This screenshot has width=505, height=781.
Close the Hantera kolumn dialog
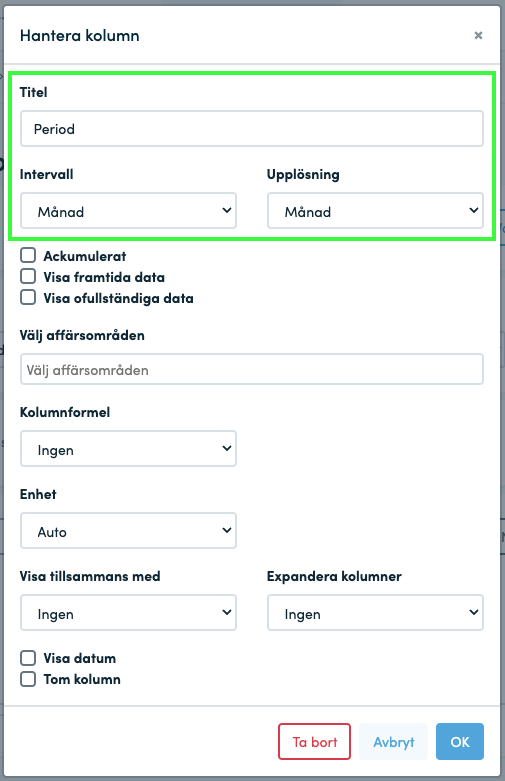coord(478,35)
